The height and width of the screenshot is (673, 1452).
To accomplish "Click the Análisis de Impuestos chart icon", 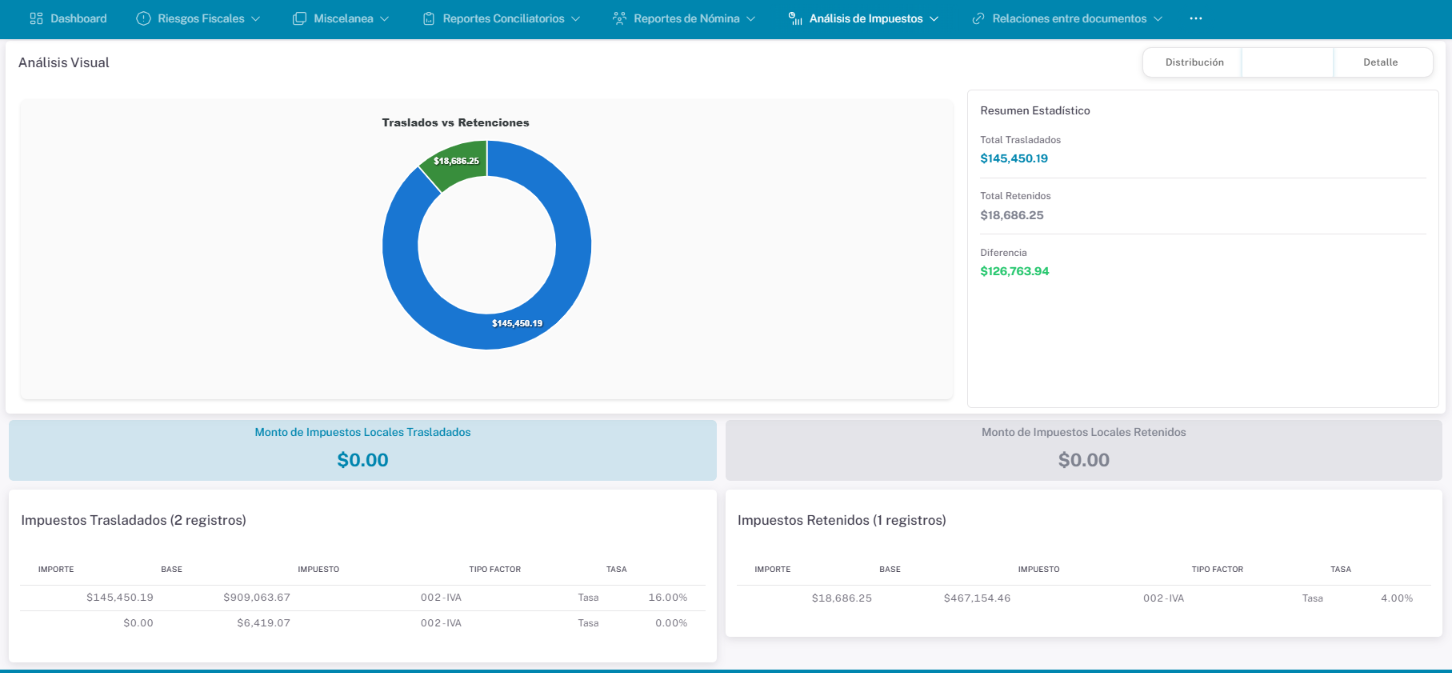I will pyautogui.click(x=795, y=19).
